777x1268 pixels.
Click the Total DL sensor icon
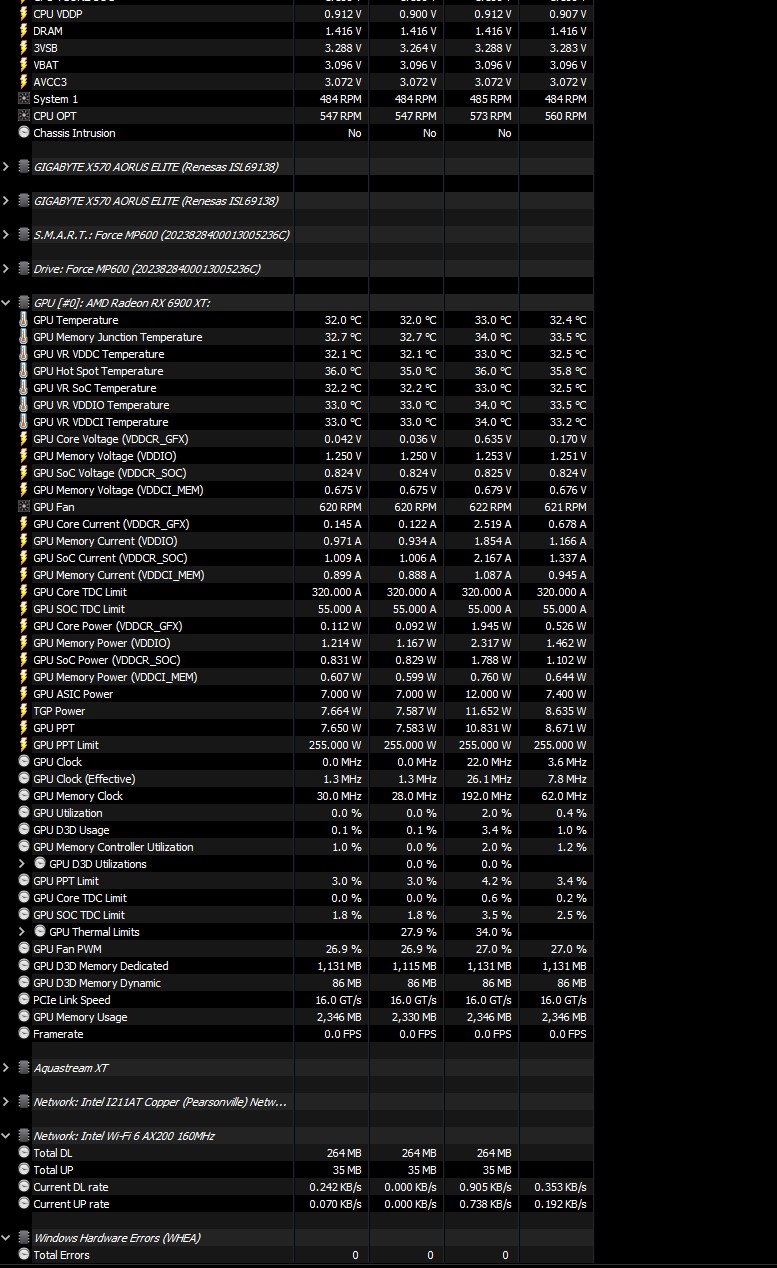(x=24, y=1153)
